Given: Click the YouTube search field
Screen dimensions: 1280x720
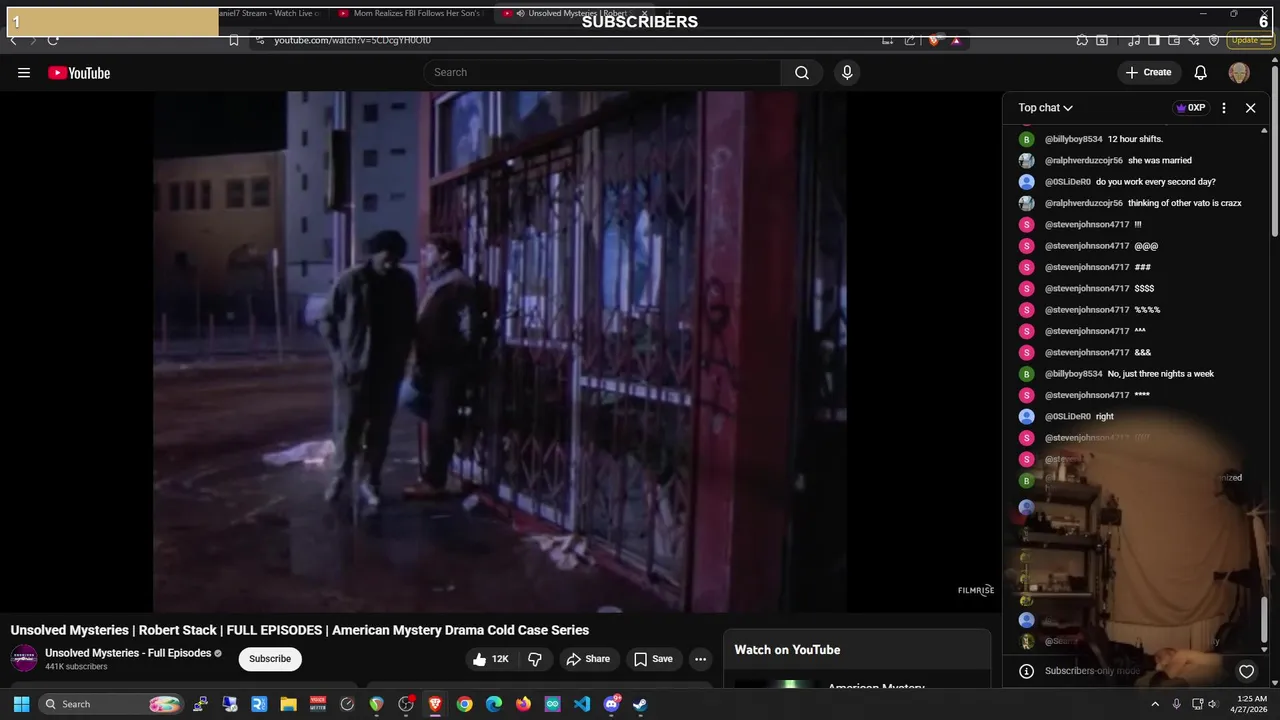Looking at the screenshot, I should (602, 72).
